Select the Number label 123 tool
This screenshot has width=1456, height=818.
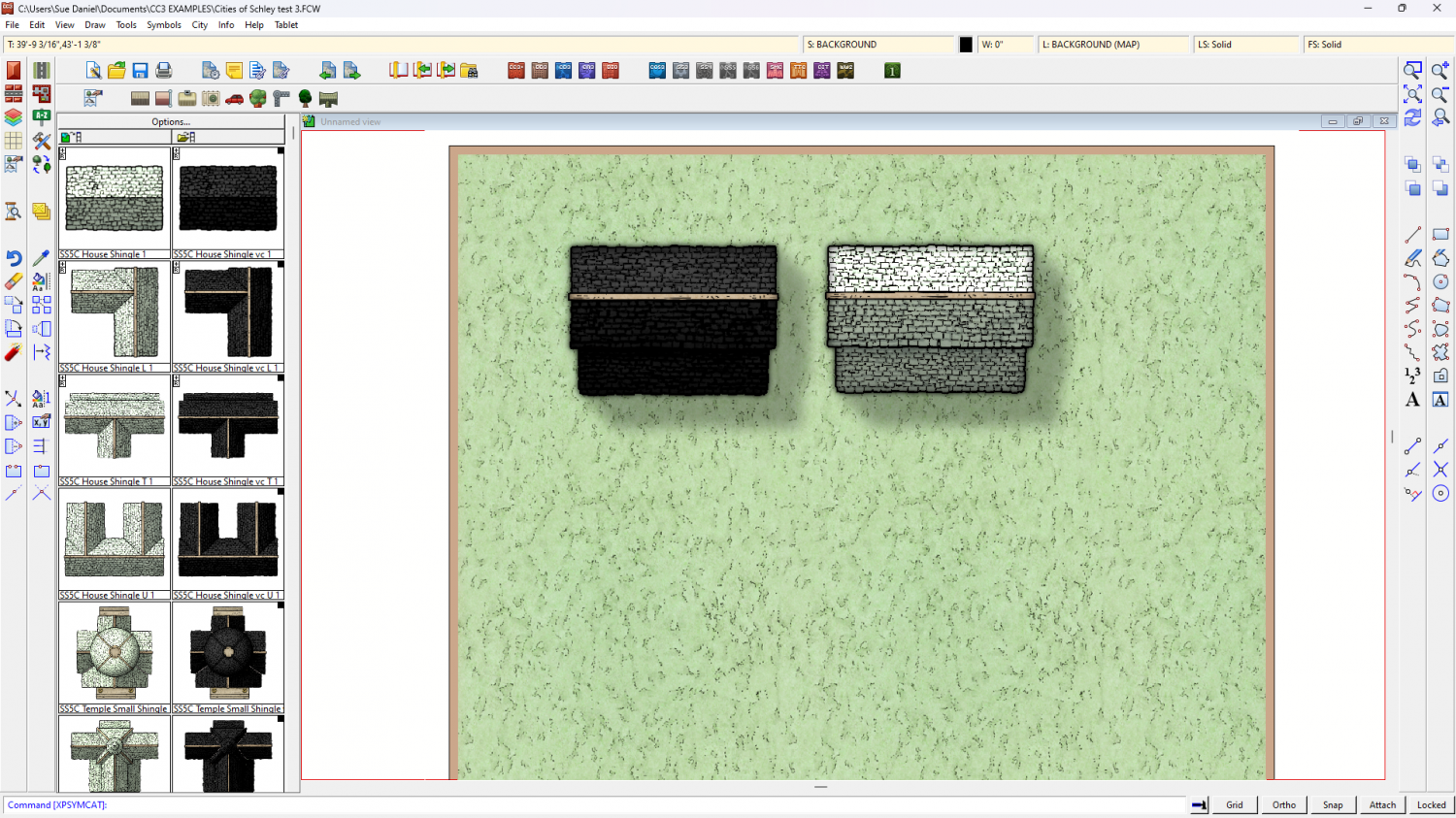pos(1413,376)
